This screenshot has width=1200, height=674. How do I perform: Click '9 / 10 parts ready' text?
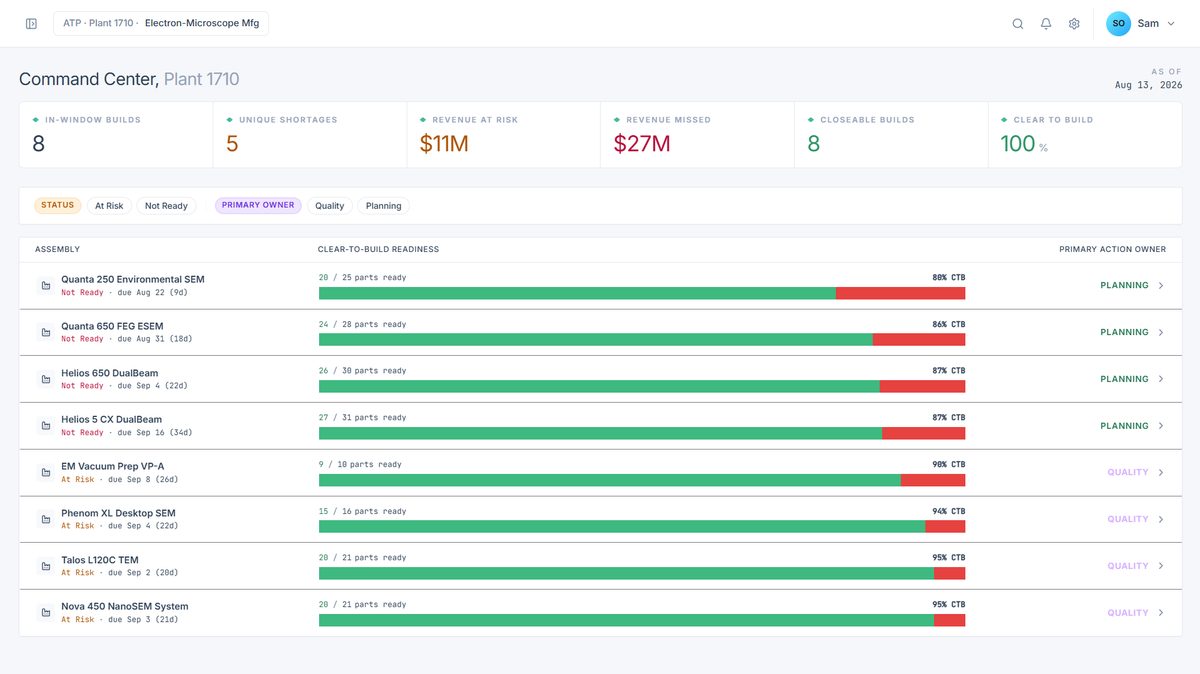(360, 464)
